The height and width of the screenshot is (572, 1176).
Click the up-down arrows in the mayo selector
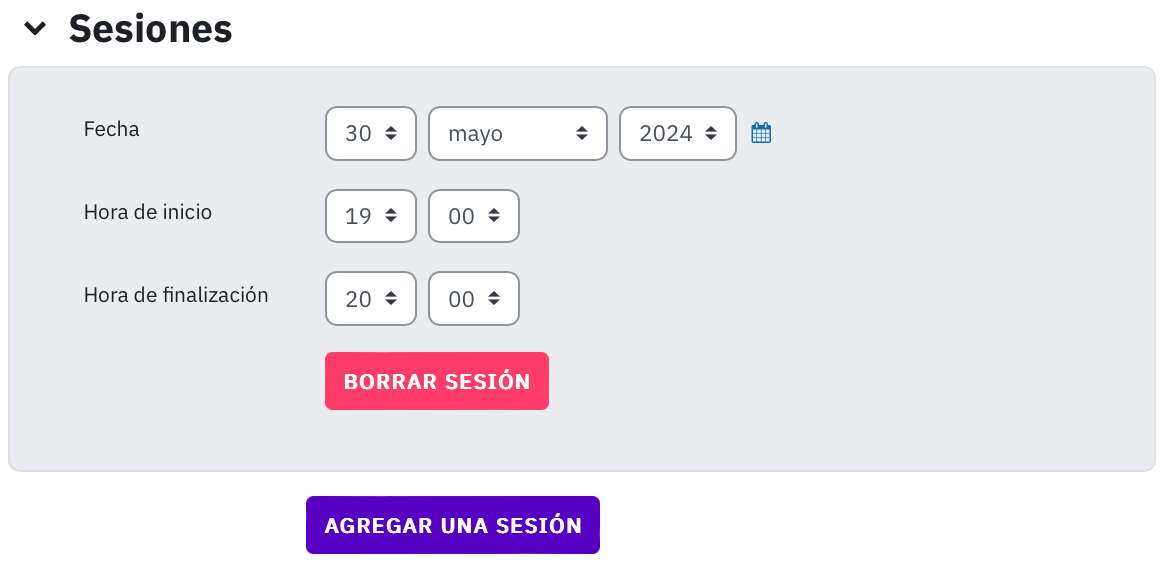click(581, 133)
